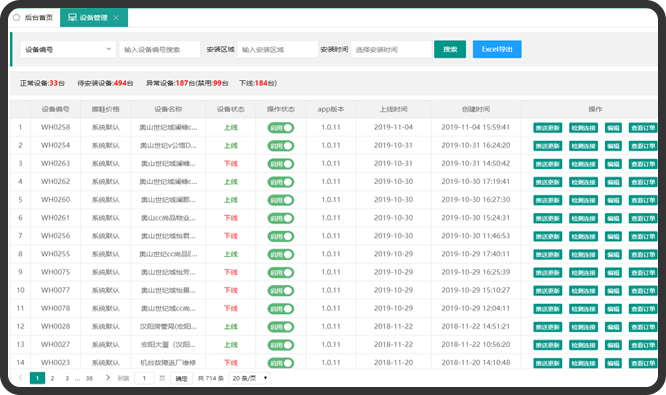The height and width of the screenshot is (395, 666).
Task: Click 检测连接 for device WH0028
Action: click(583, 327)
